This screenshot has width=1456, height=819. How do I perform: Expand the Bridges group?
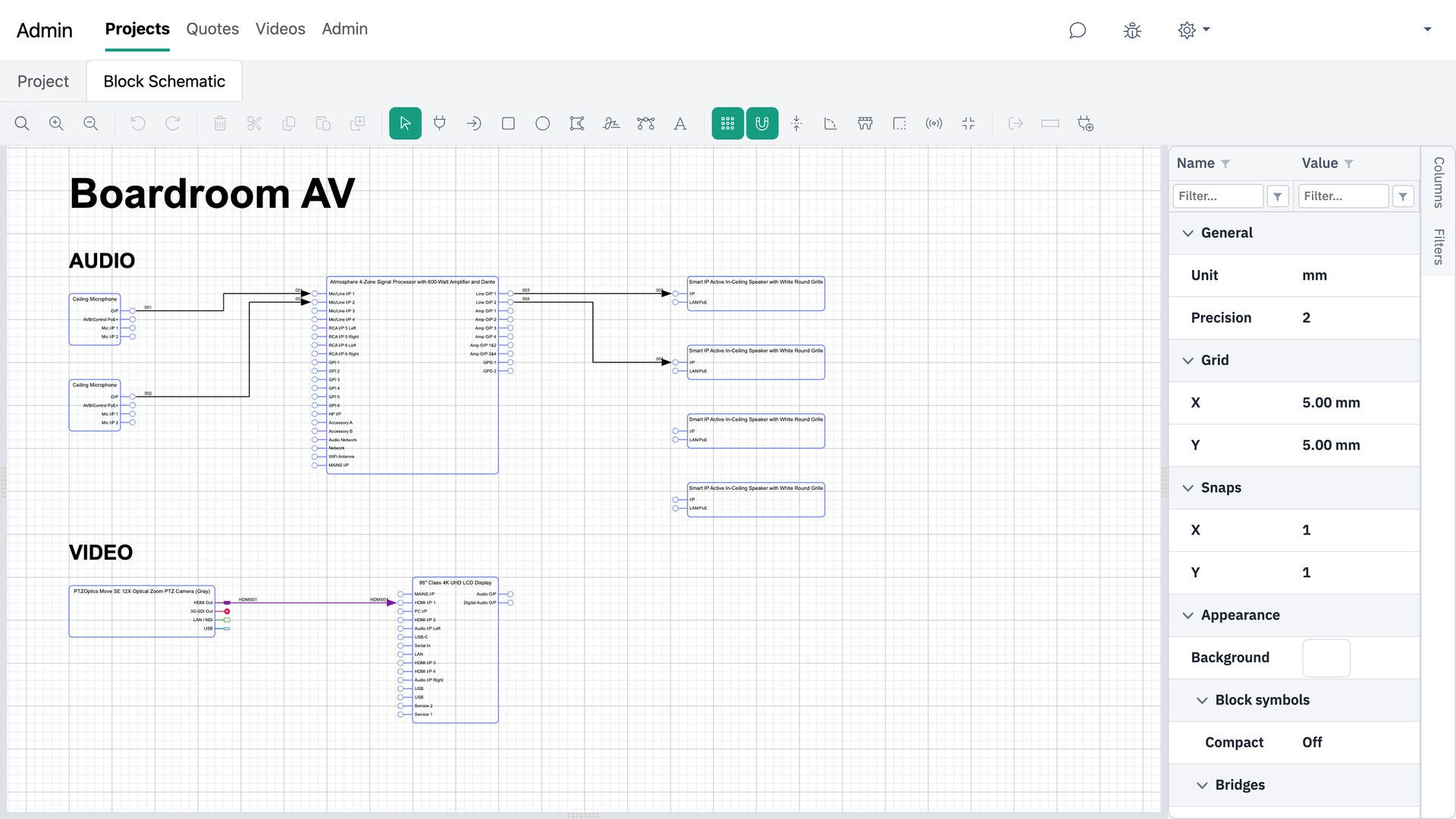point(1202,786)
